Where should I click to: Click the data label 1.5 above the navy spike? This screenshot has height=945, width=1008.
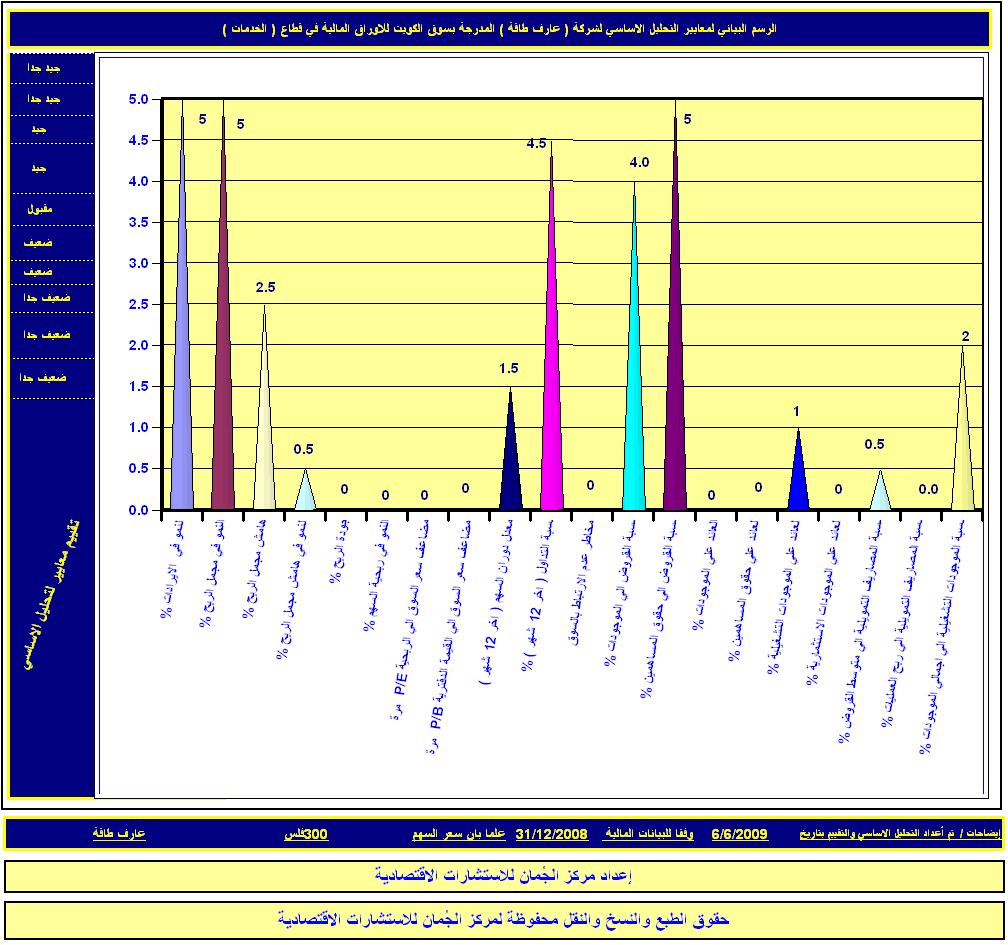[x=508, y=368]
